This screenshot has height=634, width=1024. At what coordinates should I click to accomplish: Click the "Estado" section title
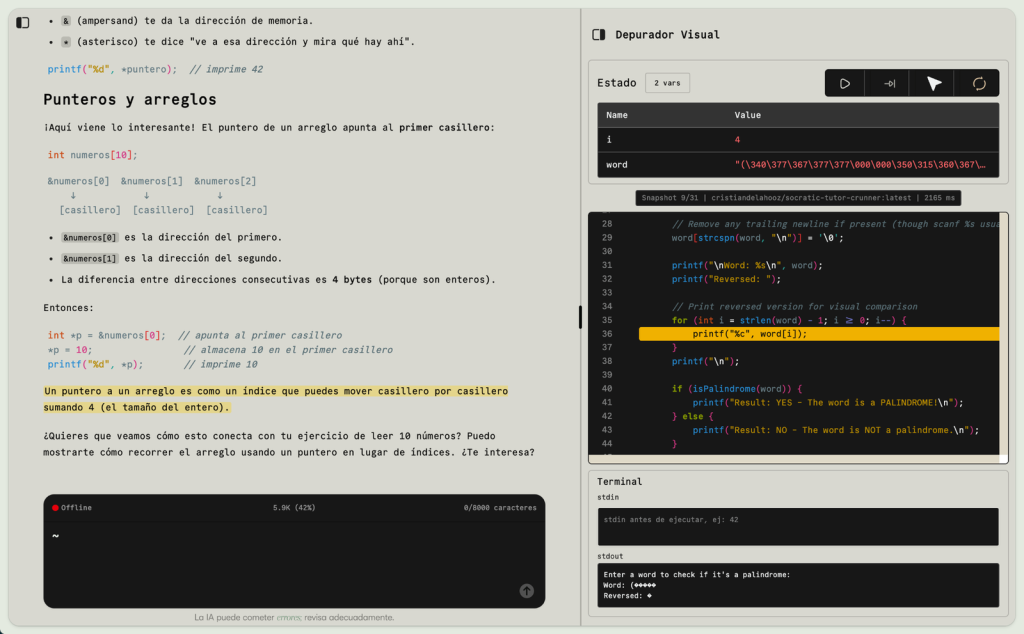click(616, 83)
